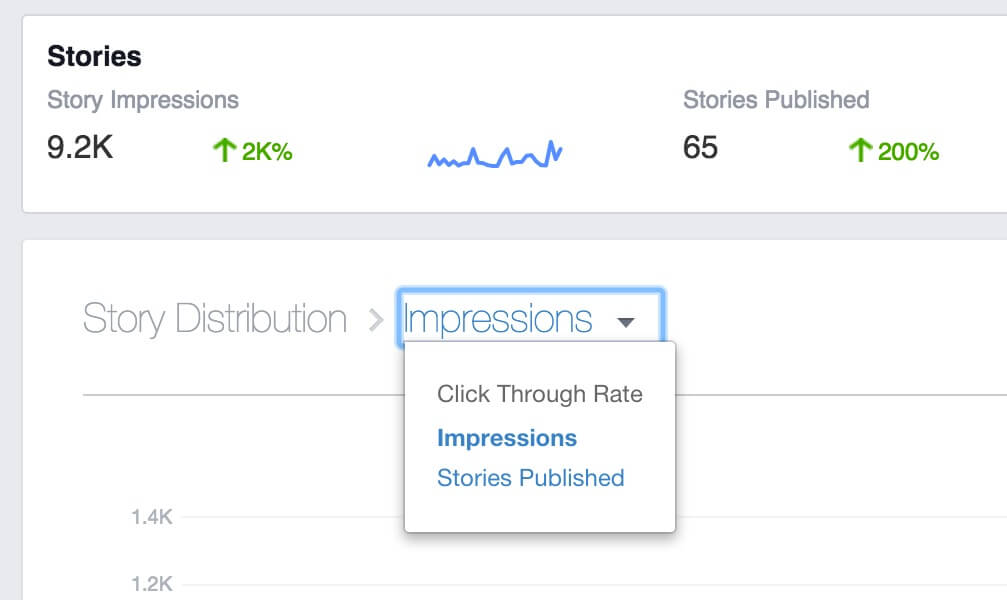Click the green arrow beside 2K%
The image size is (1007, 600).
tap(222, 151)
